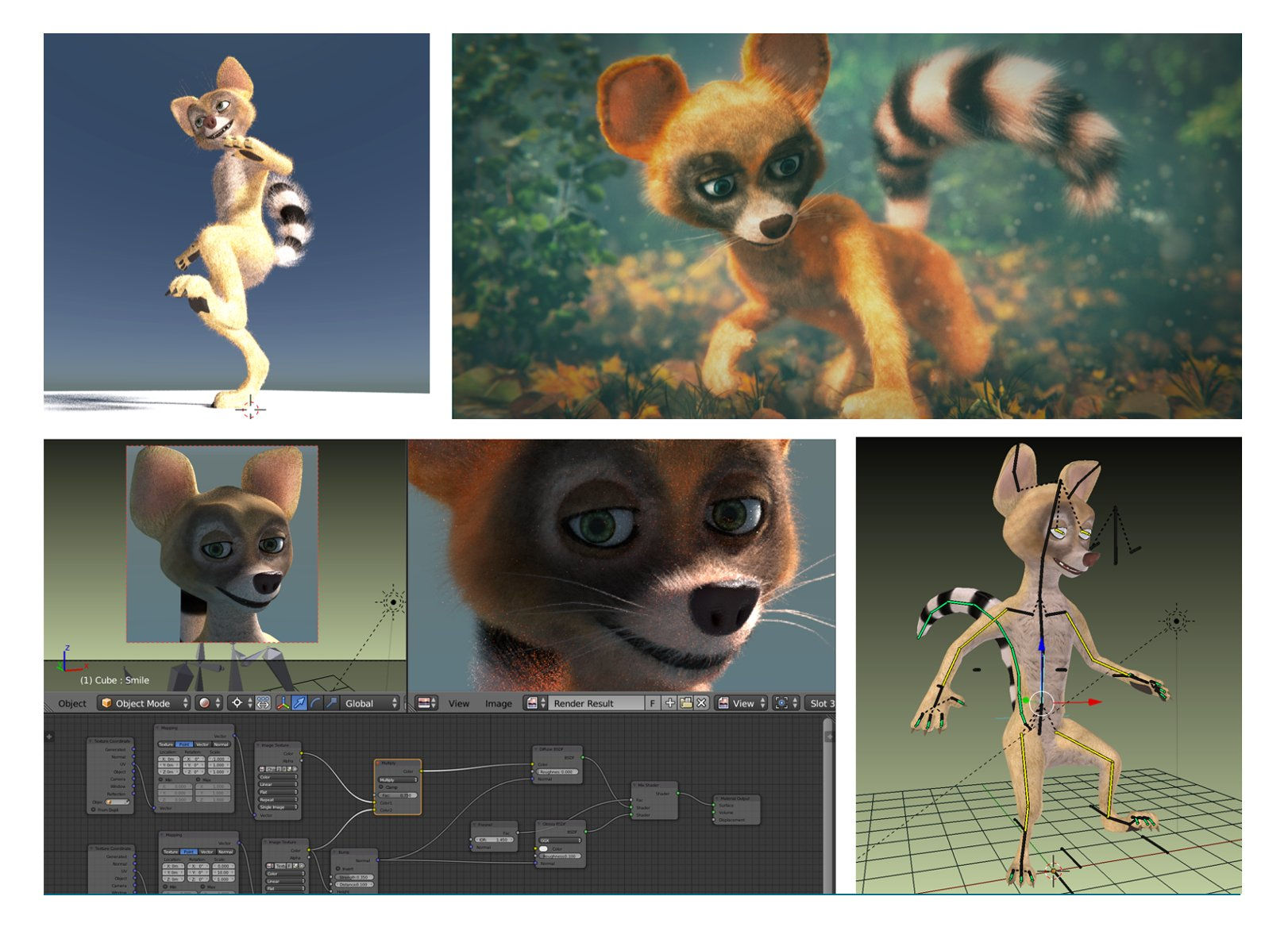Open the GGX distribution dropdown on Glossy BSDF
This screenshot has height=927, width=1288.
pos(560,840)
